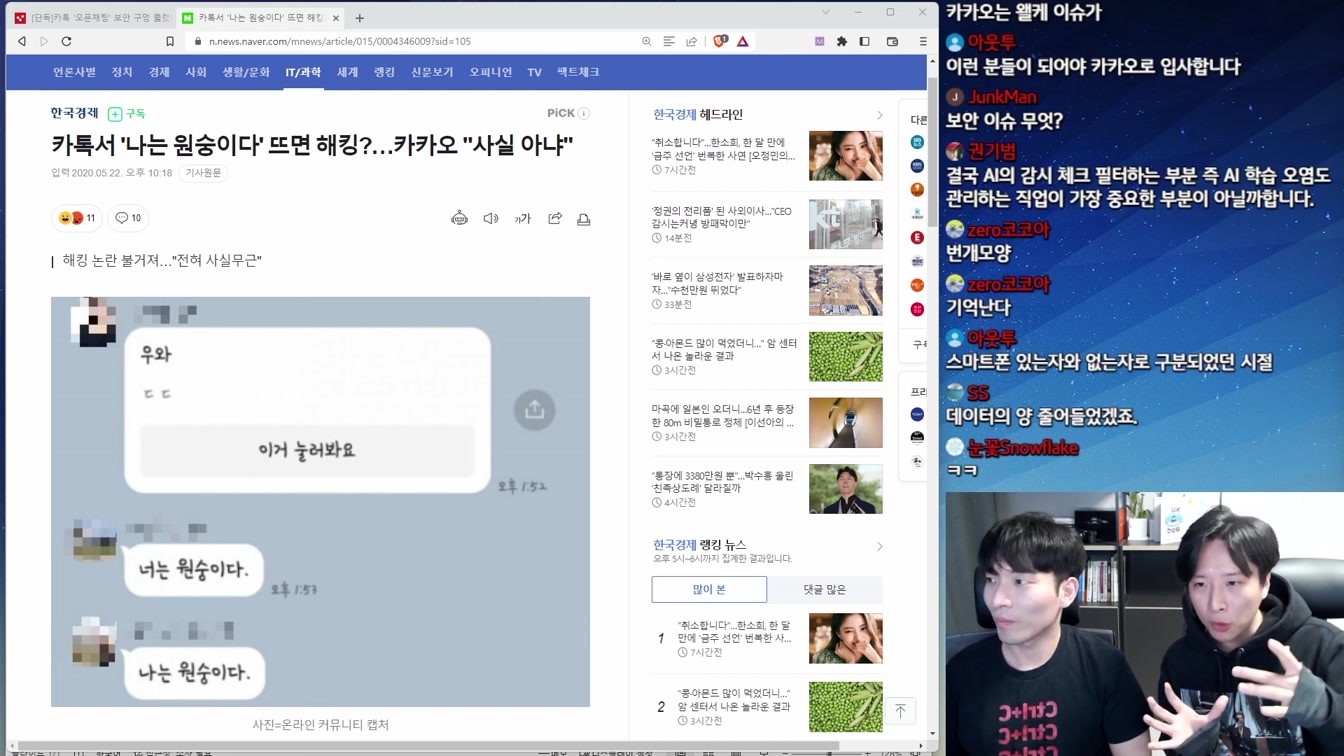
Task: Click the zoom magnifier icon in address bar
Action: coord(647,42)
